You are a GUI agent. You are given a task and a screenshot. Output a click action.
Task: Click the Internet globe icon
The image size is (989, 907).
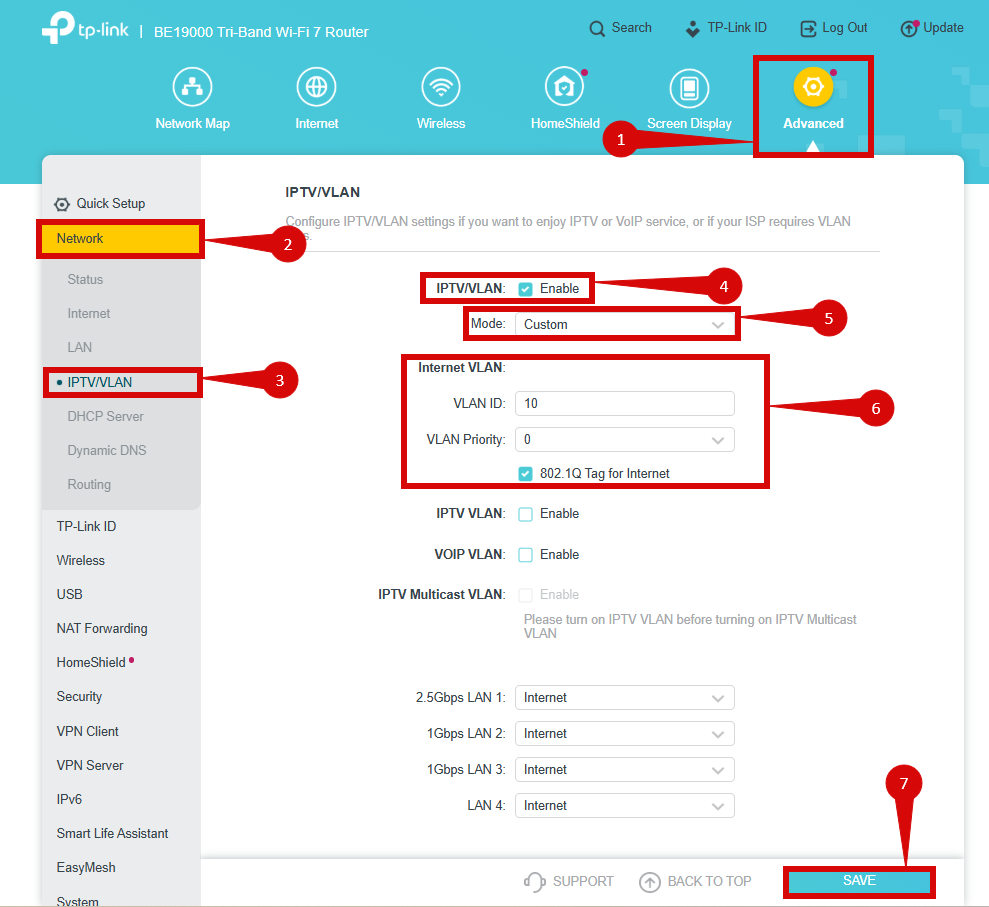click(x=316, y=87)
